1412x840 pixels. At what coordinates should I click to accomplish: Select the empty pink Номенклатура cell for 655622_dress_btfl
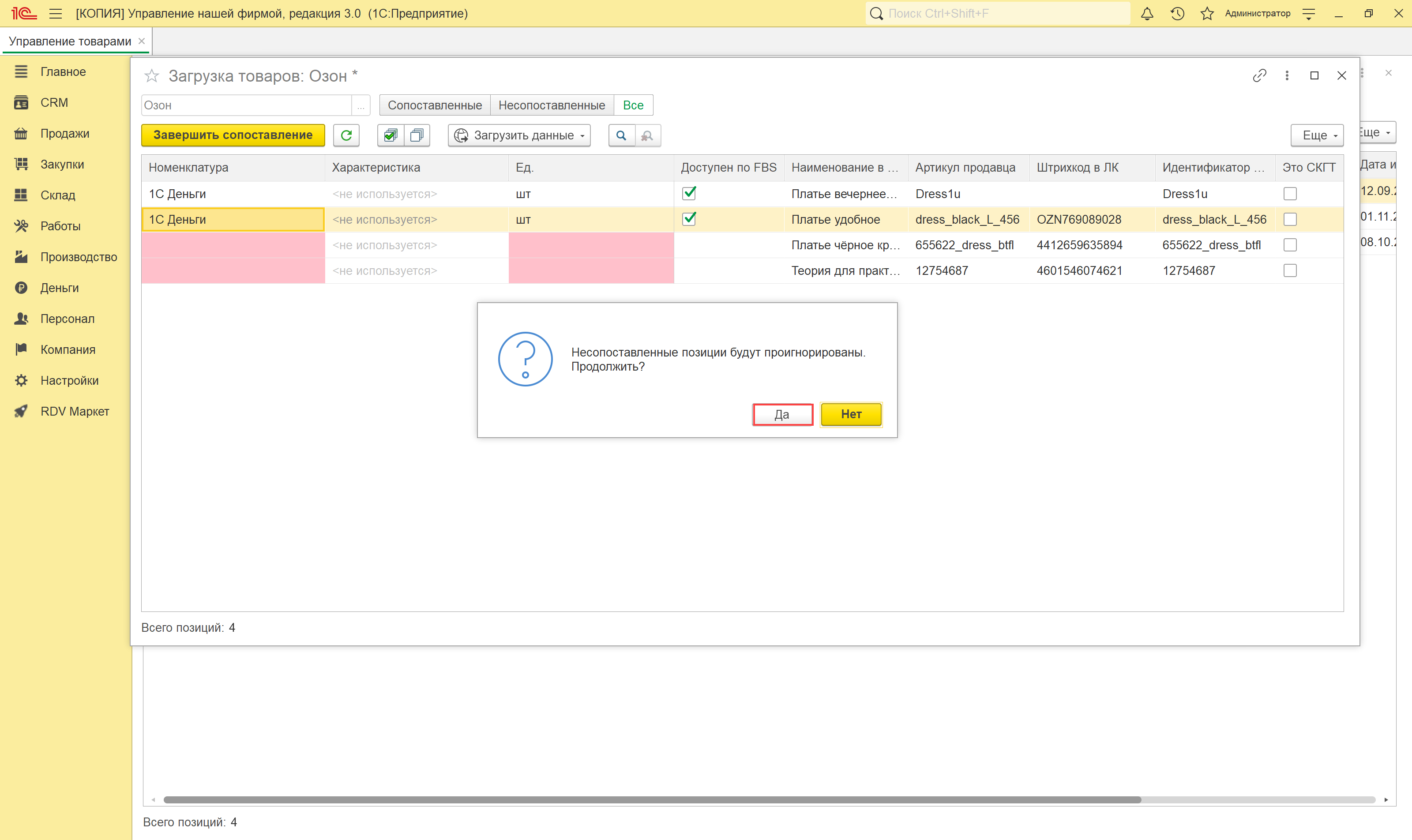tap(233, 245)
